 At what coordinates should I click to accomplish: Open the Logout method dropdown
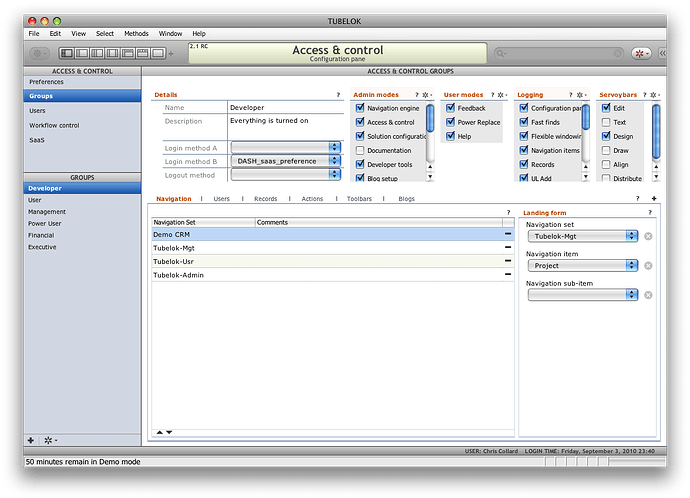click(286, 175)
